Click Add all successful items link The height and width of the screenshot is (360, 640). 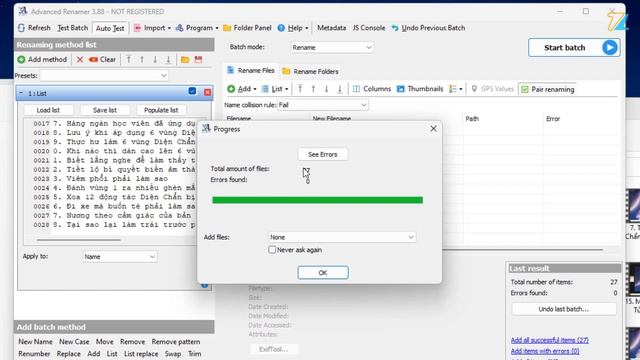(x=549, y=340)
